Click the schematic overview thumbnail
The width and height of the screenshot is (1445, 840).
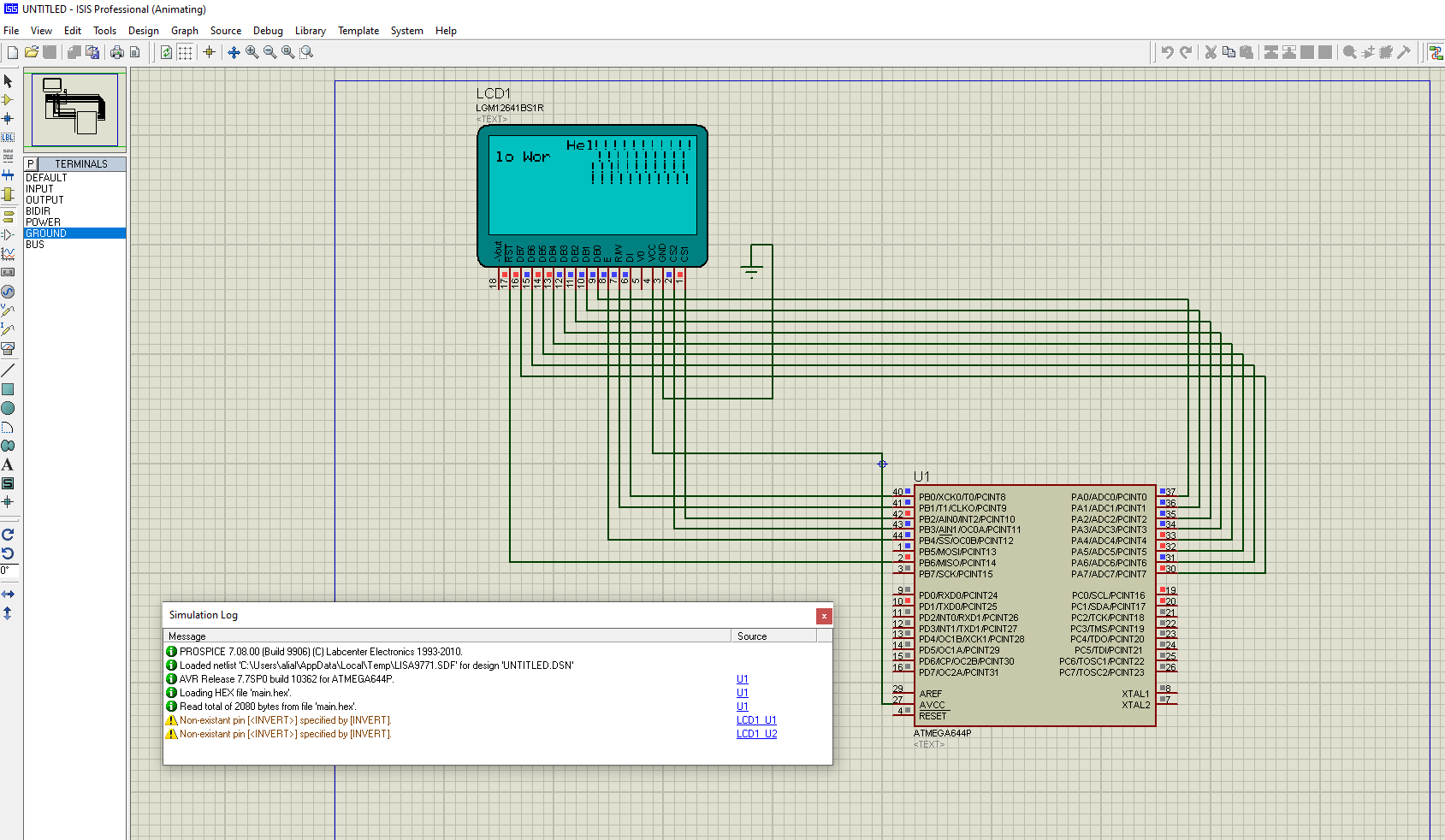(x=75, y=109)
